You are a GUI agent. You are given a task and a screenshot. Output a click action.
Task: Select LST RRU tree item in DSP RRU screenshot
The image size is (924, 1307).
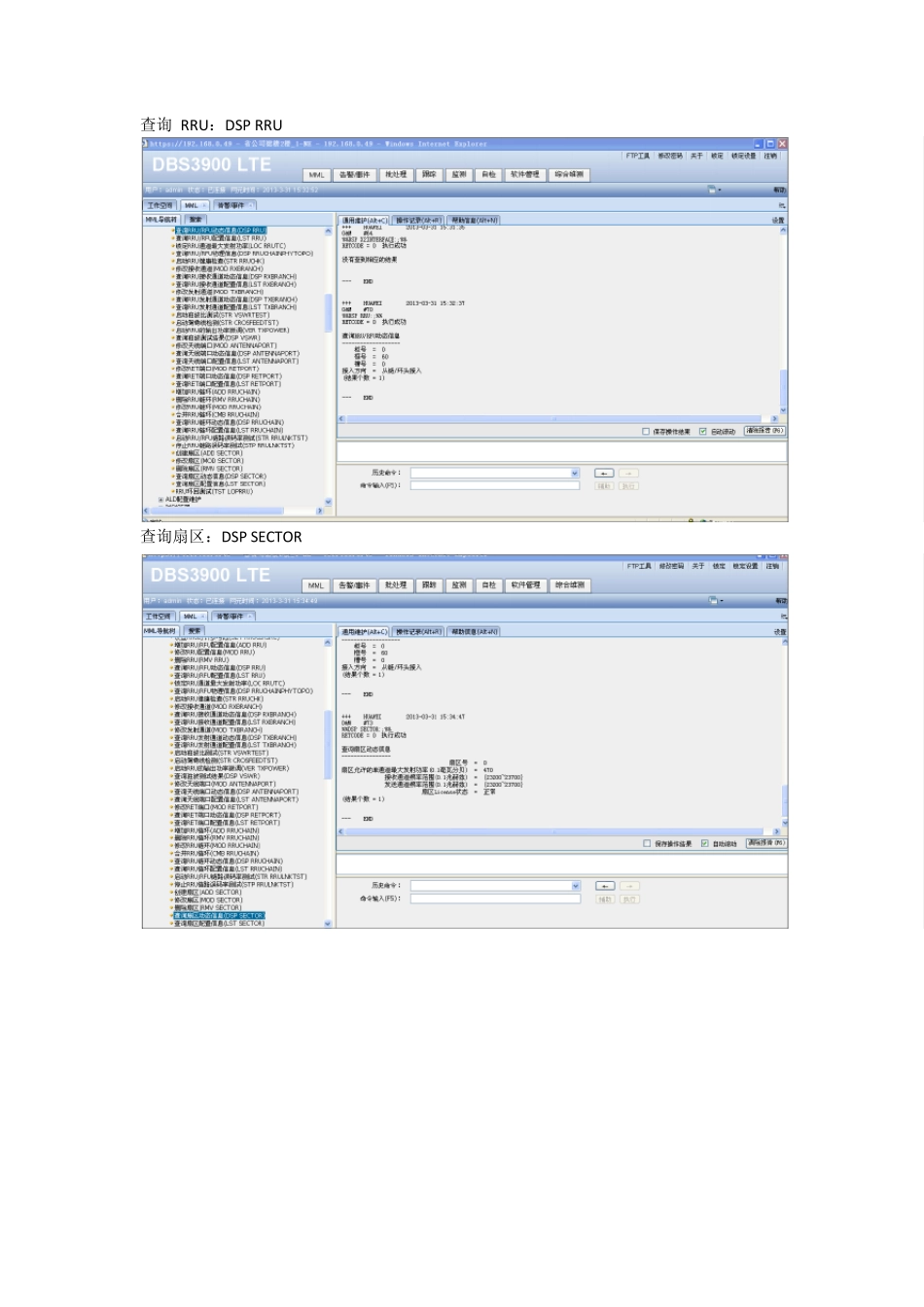point(220,238)
